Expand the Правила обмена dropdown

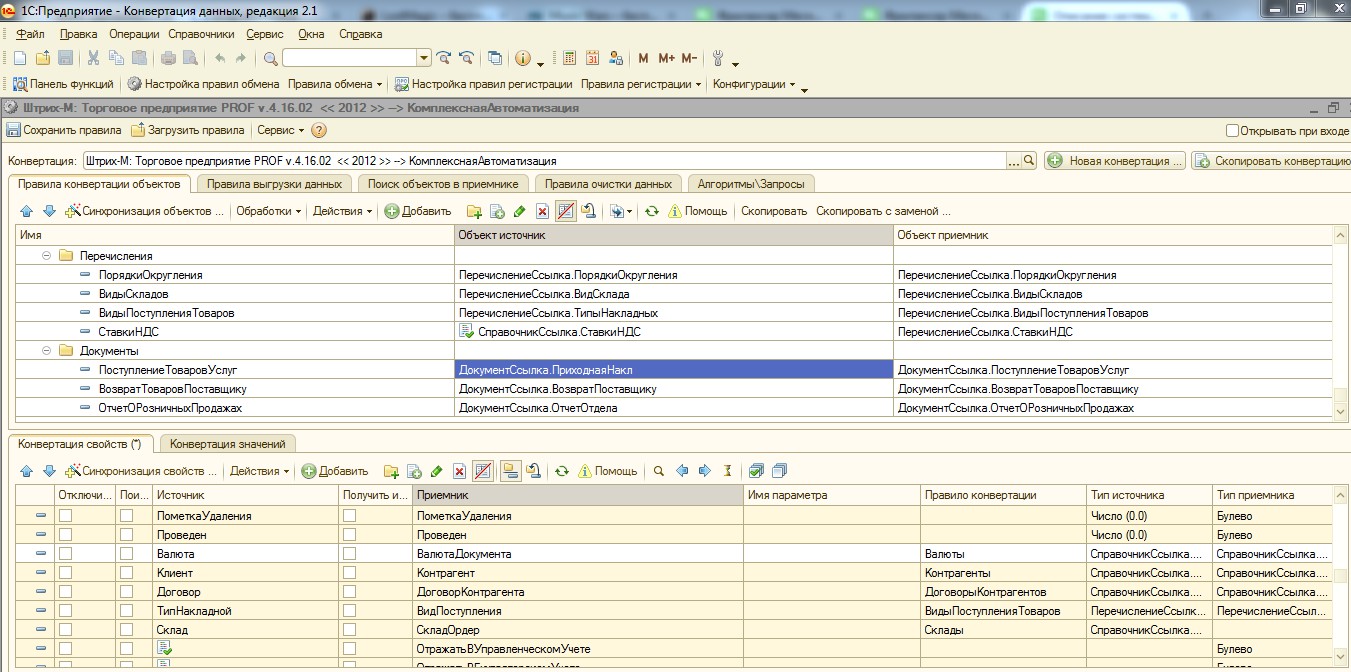pyautogui.click(x=335, y=84)
